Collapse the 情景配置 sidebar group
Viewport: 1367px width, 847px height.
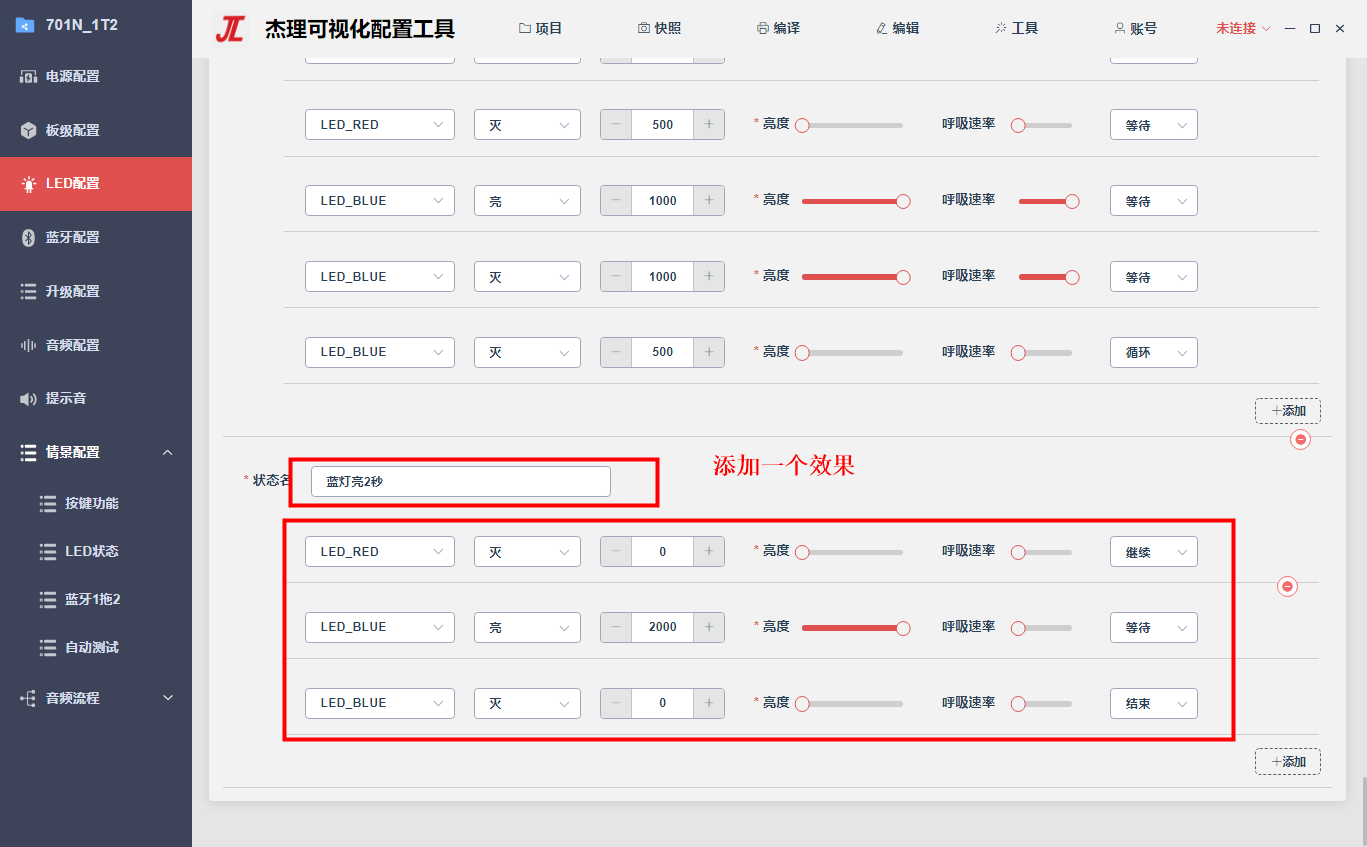(x=96, y=453)
